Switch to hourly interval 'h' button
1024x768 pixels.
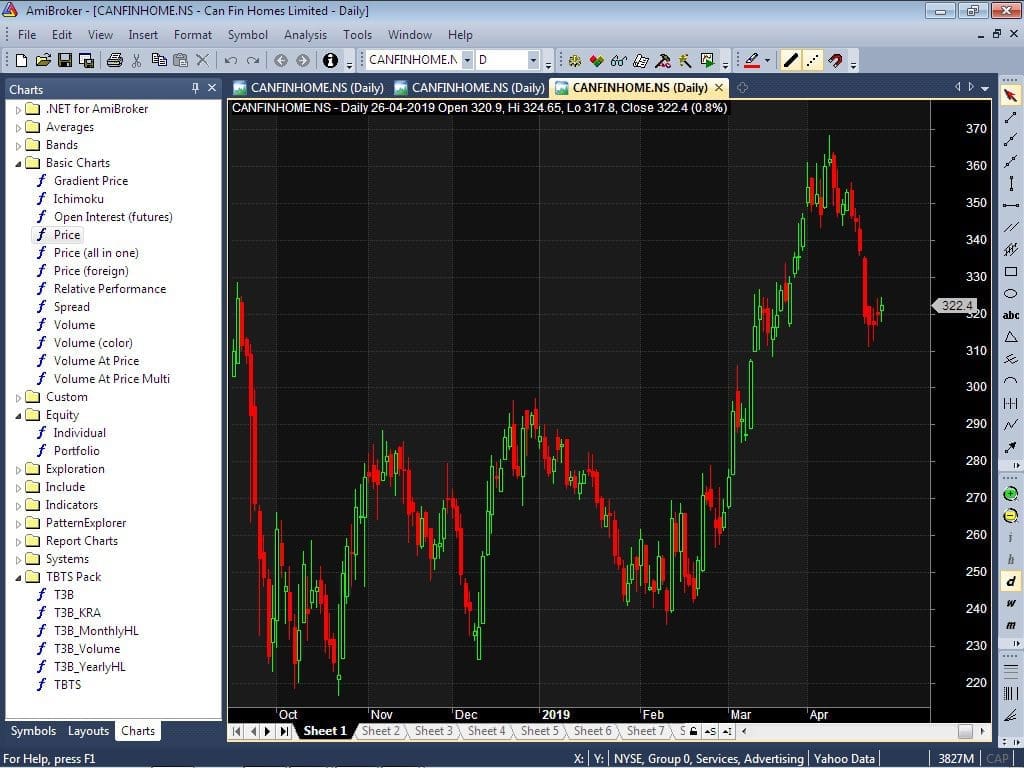[x=1010, y=560]
